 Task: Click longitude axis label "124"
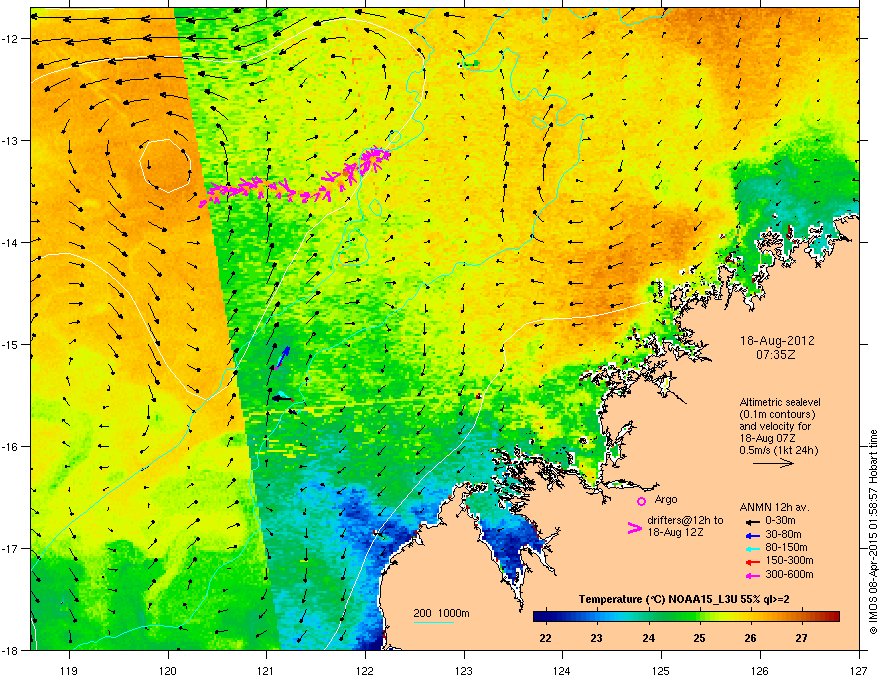coord(562,670)
